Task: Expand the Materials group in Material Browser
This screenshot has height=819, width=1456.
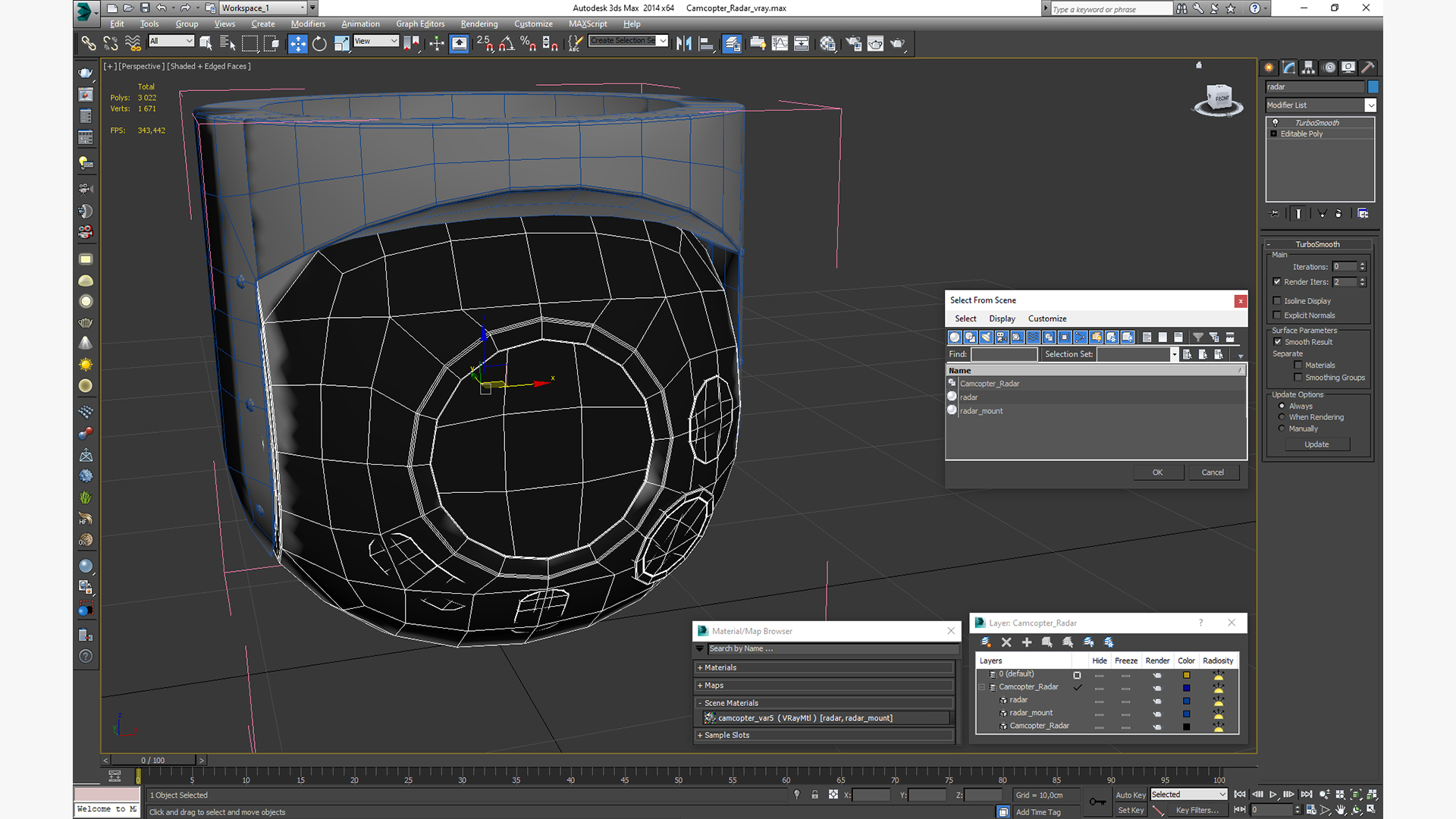Action: tap(824, 668)
